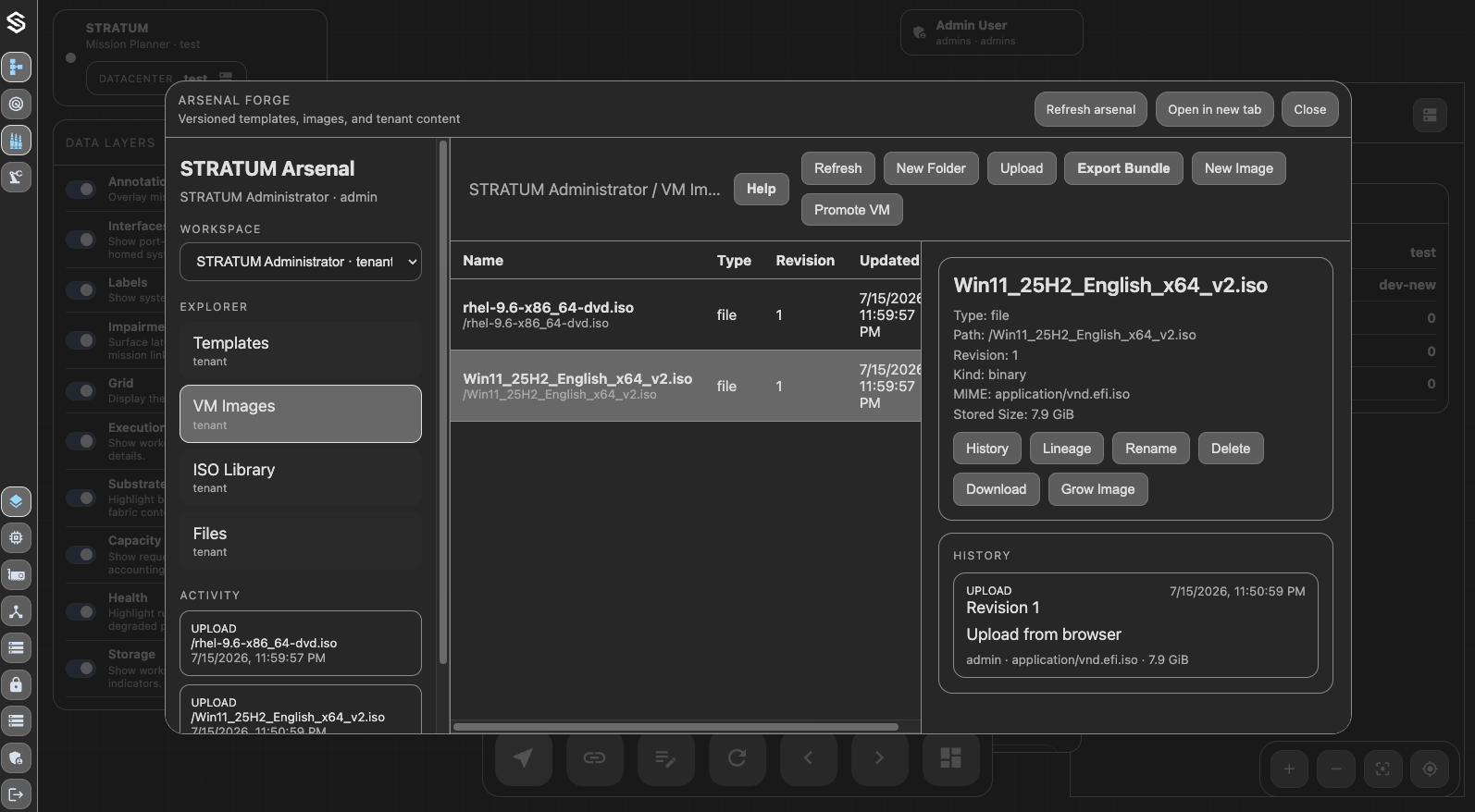Click the Upload button

(x=1022, y=168)
